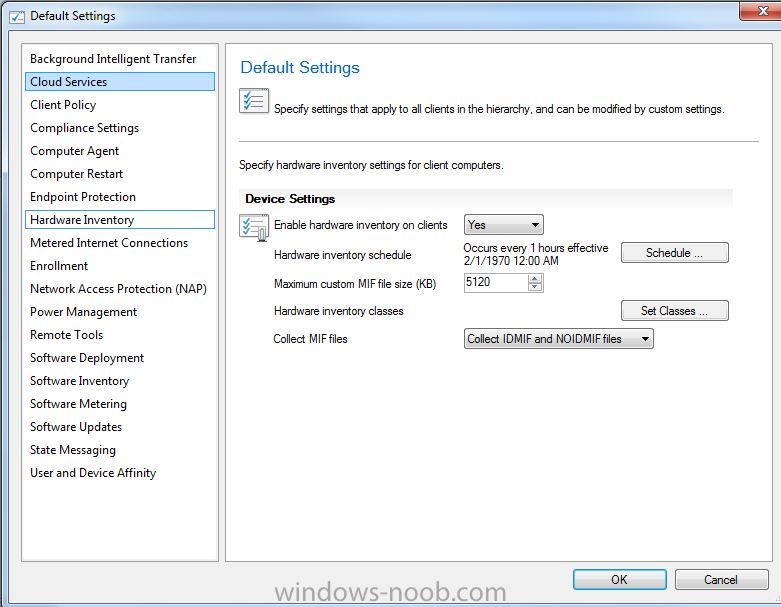Open the Collect MIF files dropdown

tap(558, 339)
